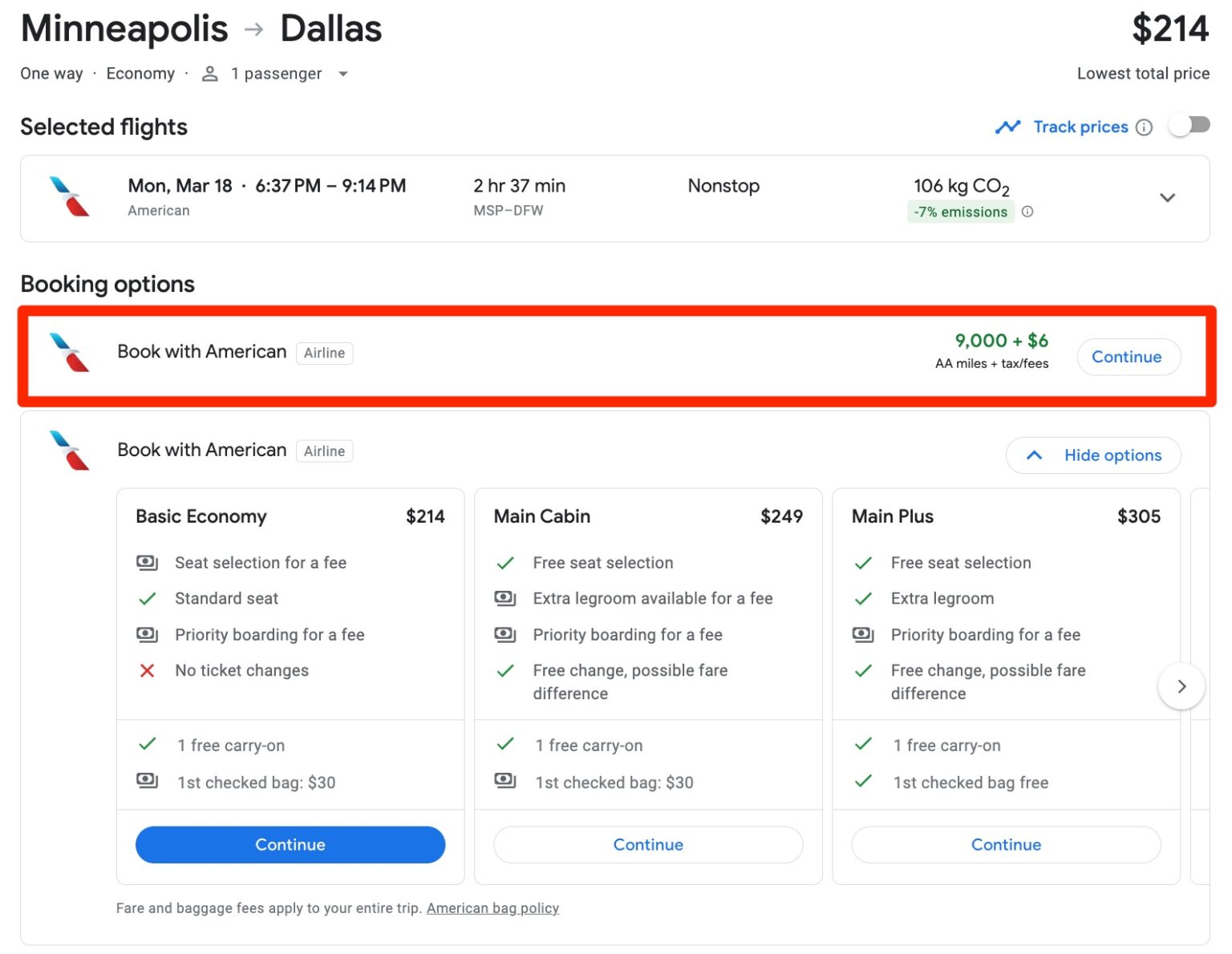Continue with Main Cabin fare
The image size is (1232, 954).
tap(647, 845)
